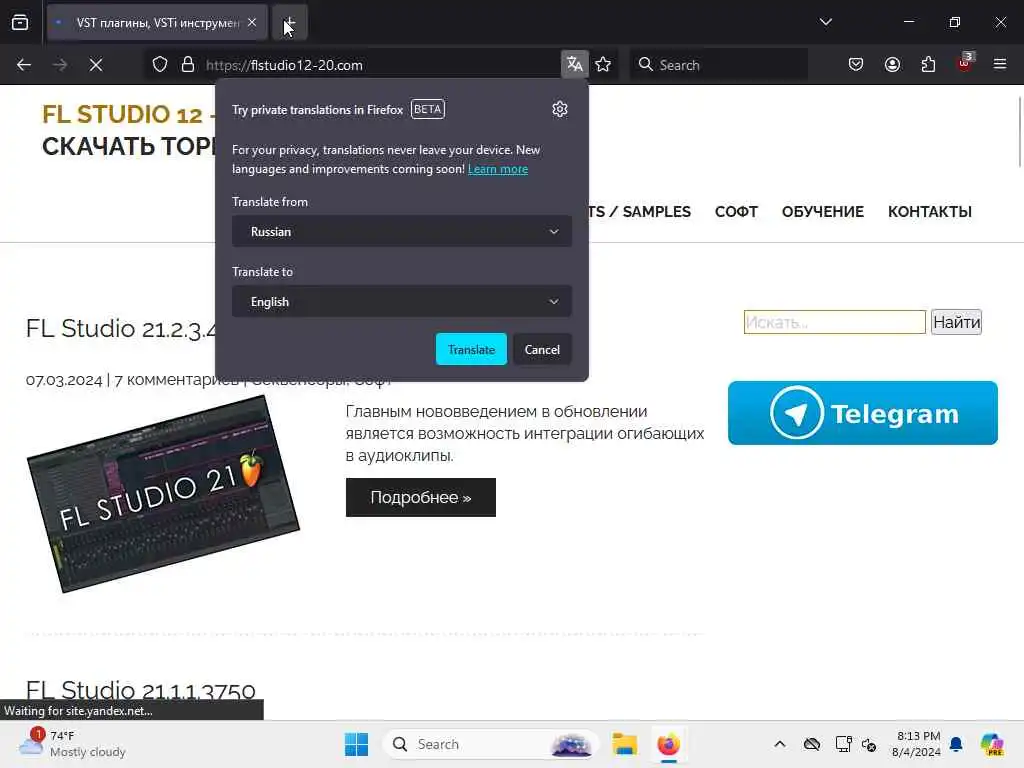This screenshot has width=1024, height=768.
Task: Open translation settings gear icon
Action: (560, 109)
